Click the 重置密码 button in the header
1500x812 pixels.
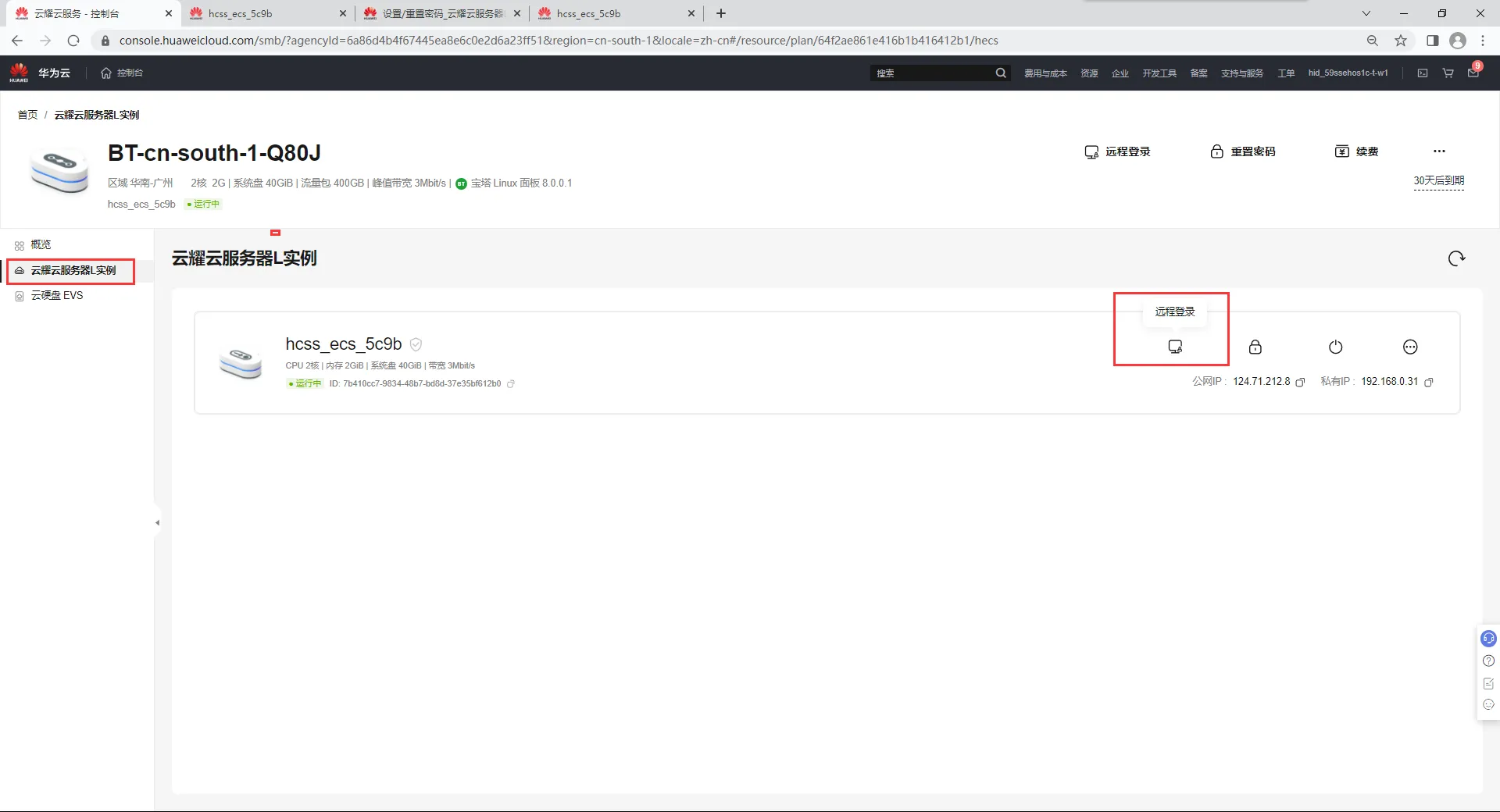(1243, 151)
